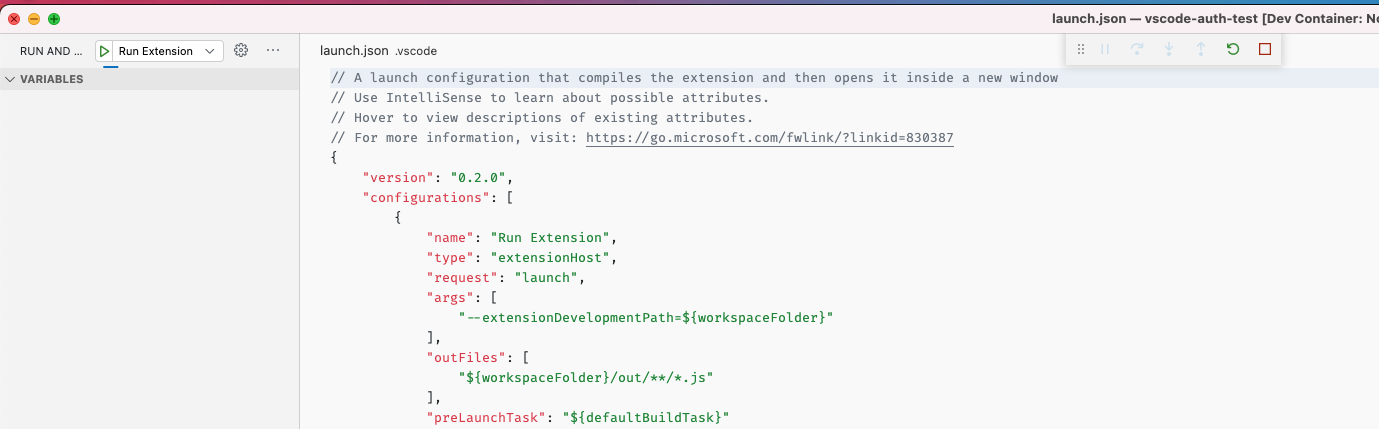Open the go.microsoft.com fwlink URL

[x=770, y=137]
